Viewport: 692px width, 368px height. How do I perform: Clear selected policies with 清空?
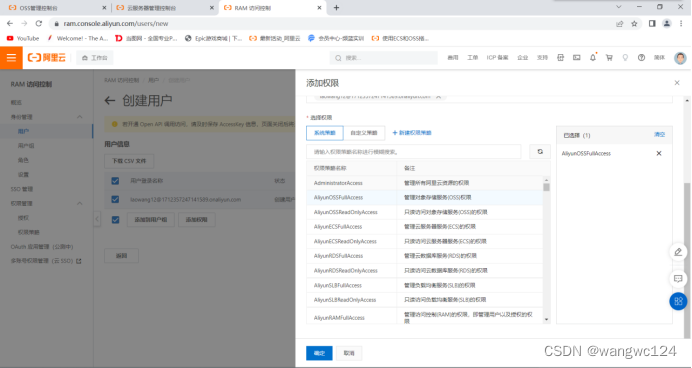tap(659, 135)
